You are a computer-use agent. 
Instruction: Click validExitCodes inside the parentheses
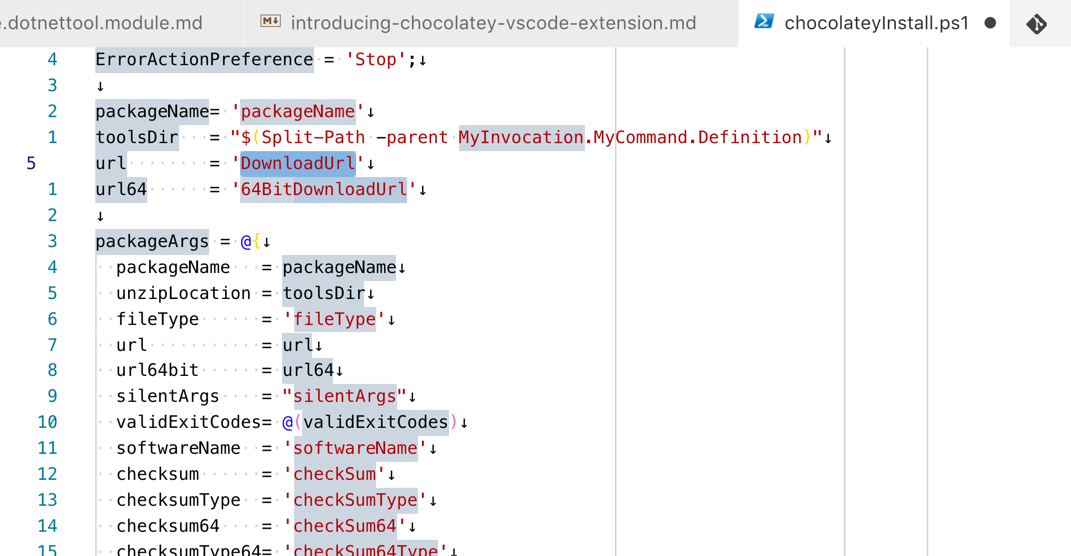(375, 422)
